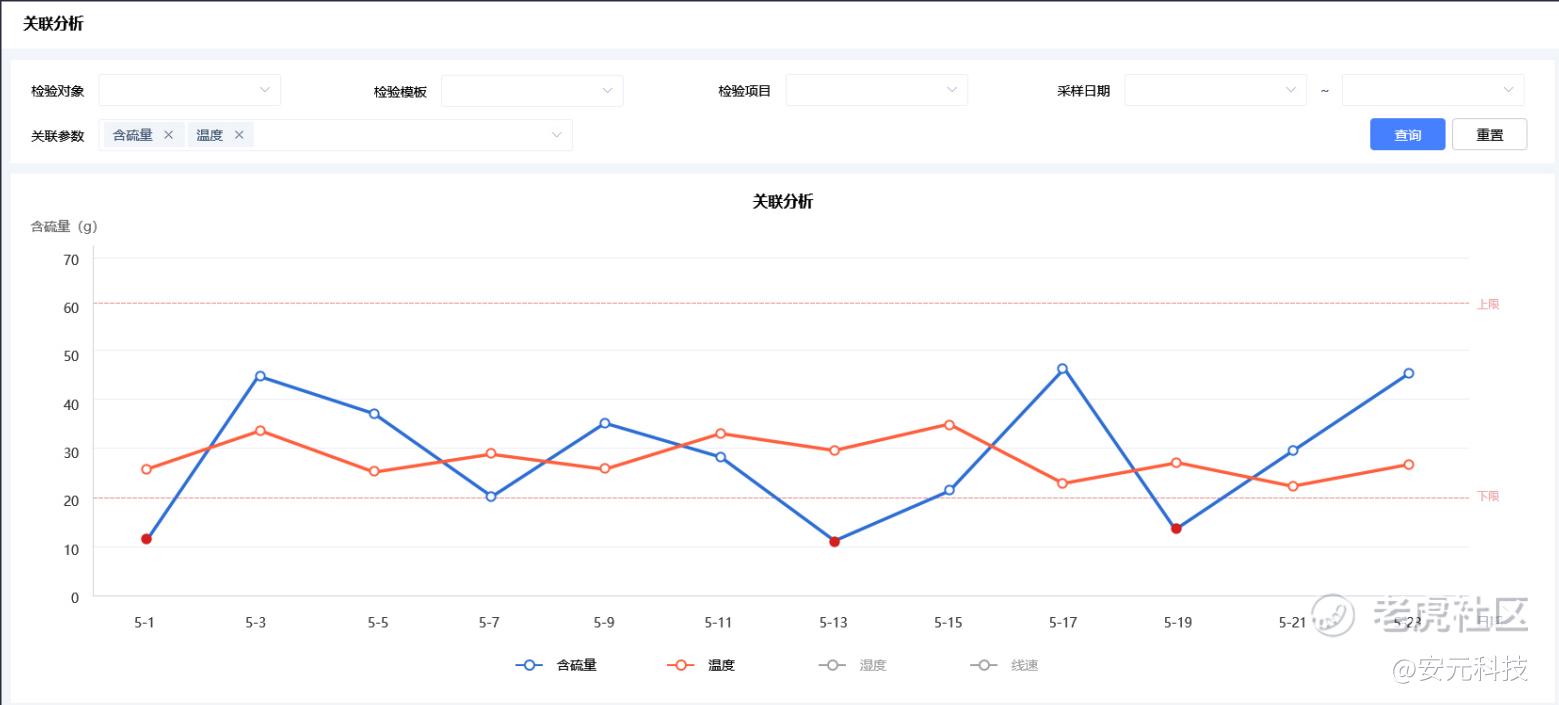
Task: Toggle the 含硫量 legend series
Action: tap(556, 665)
